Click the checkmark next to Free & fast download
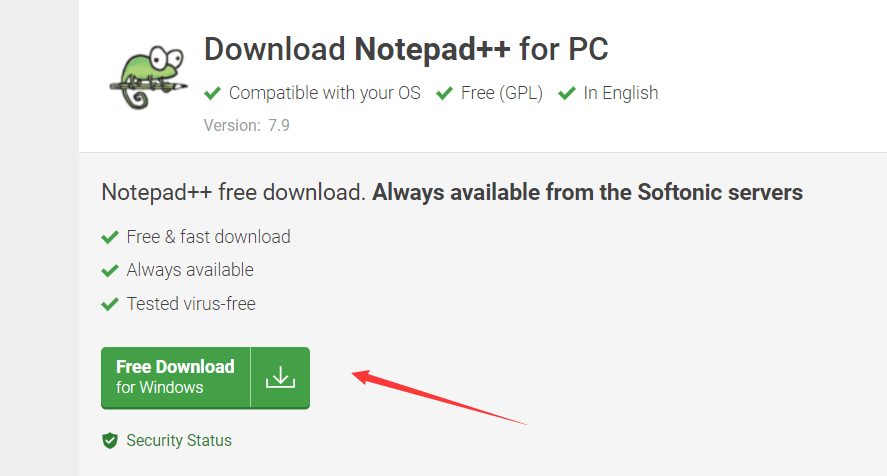Image resolution: width=887 pixels, height=476 pixels. (x=110, y=237)
